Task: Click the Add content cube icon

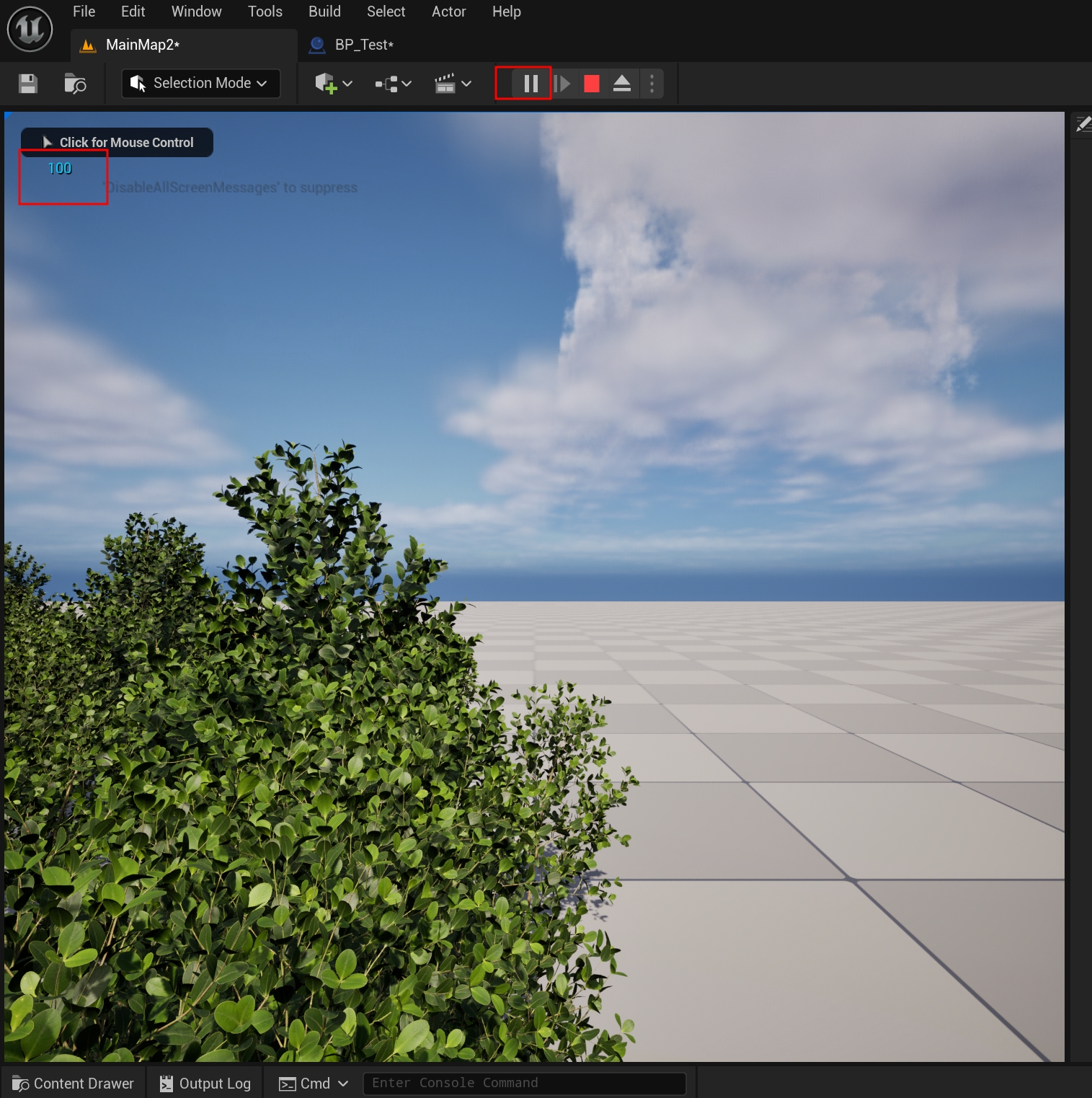Action: coord(325,83)
